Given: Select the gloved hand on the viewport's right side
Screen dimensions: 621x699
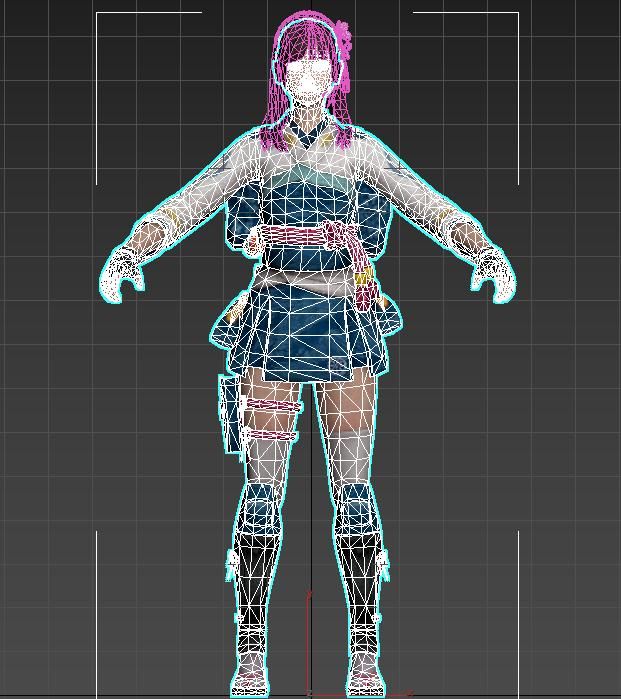Looking at the screenshot, I should click(494, 275).
